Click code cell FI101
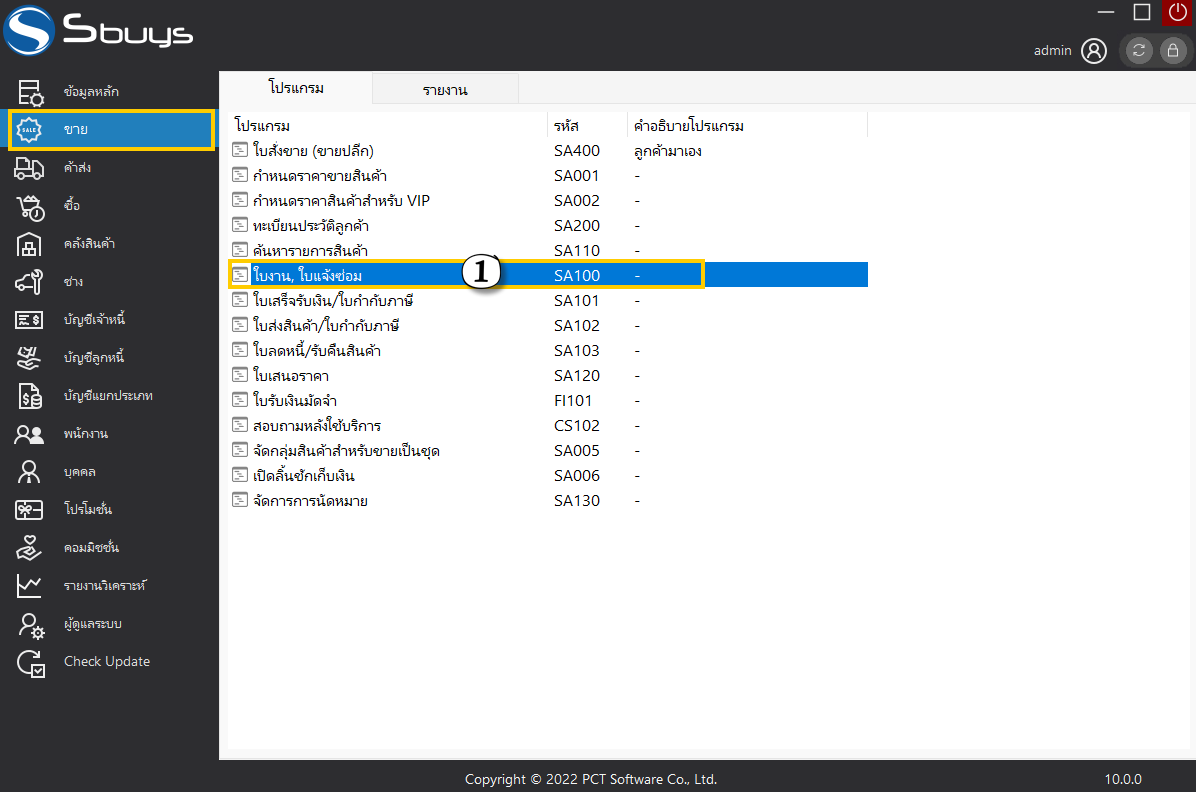Image resolution: width=1196 pixels, height=792 pixels. pyautogui.click(x=573, y=401)
